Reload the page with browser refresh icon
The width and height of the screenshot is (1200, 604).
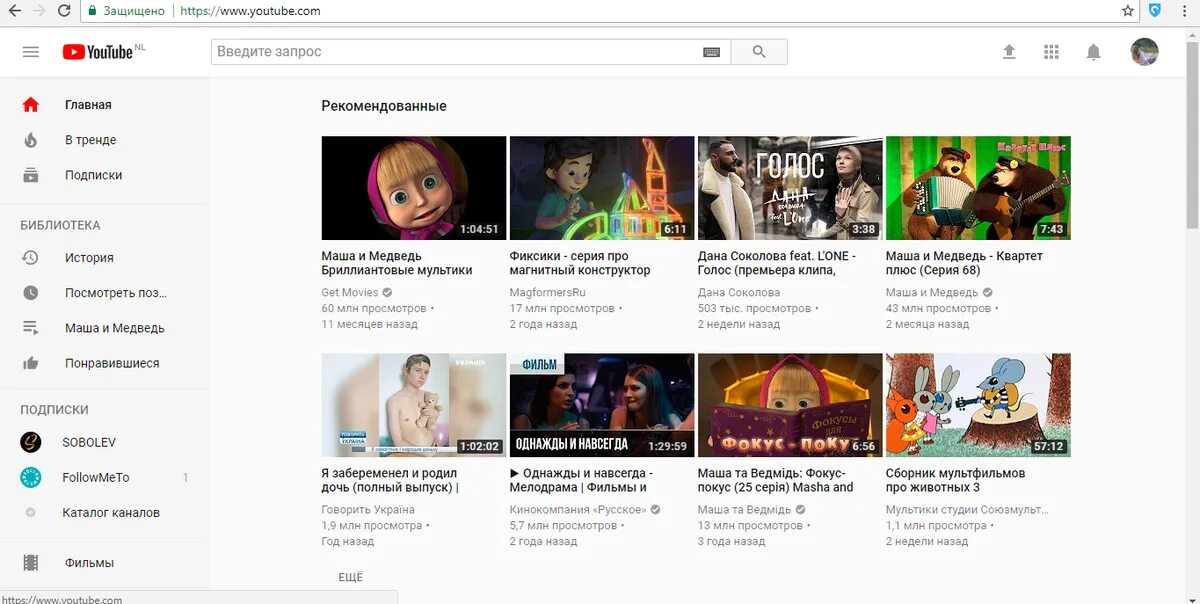click(64, 11)
